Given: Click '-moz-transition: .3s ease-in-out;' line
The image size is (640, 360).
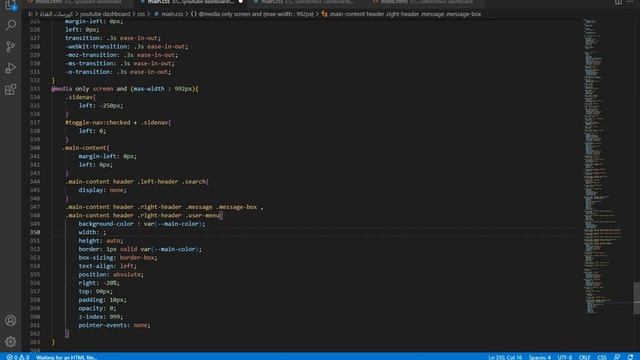Looking at the screenshot, I should pos(122,55).
